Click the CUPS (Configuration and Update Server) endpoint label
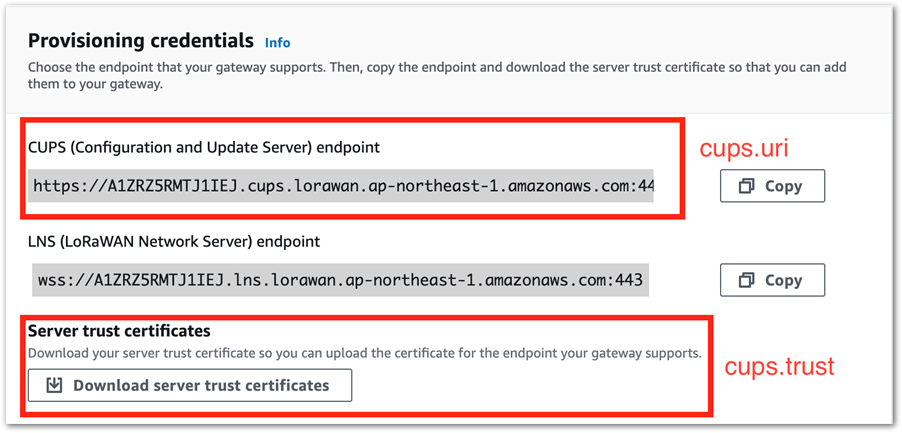 [204, 147]
